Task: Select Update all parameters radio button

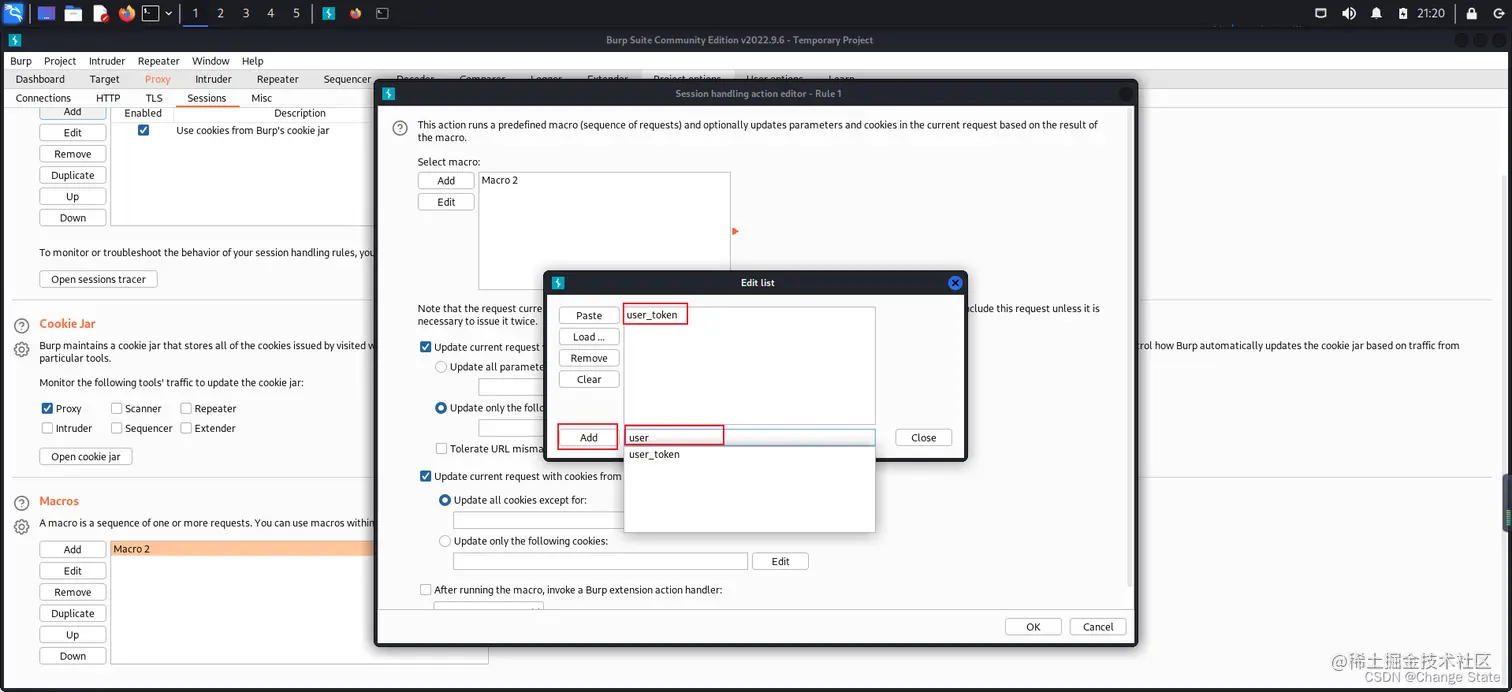Action: coord(441,367)
